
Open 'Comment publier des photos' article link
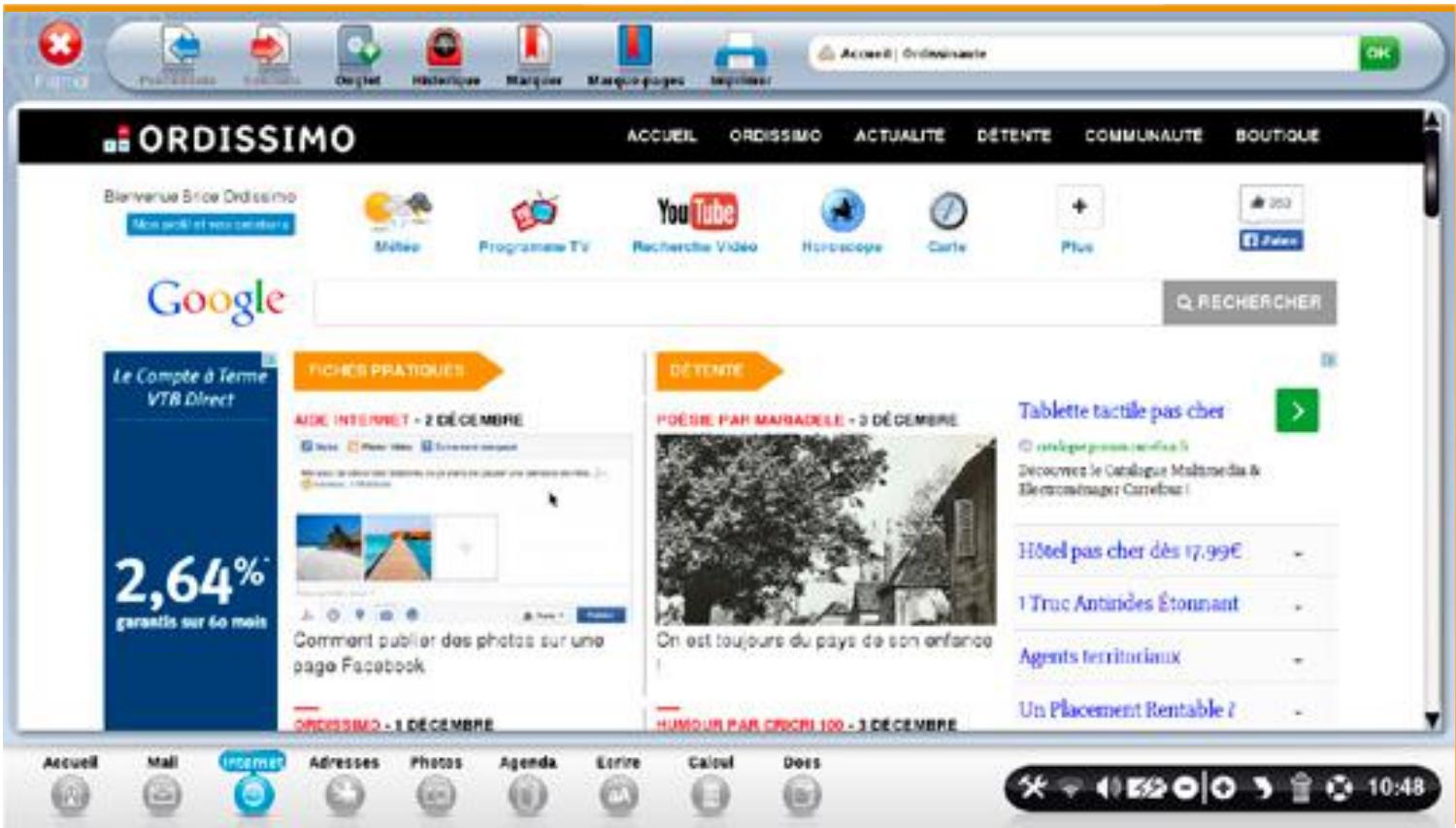point(449,653)
